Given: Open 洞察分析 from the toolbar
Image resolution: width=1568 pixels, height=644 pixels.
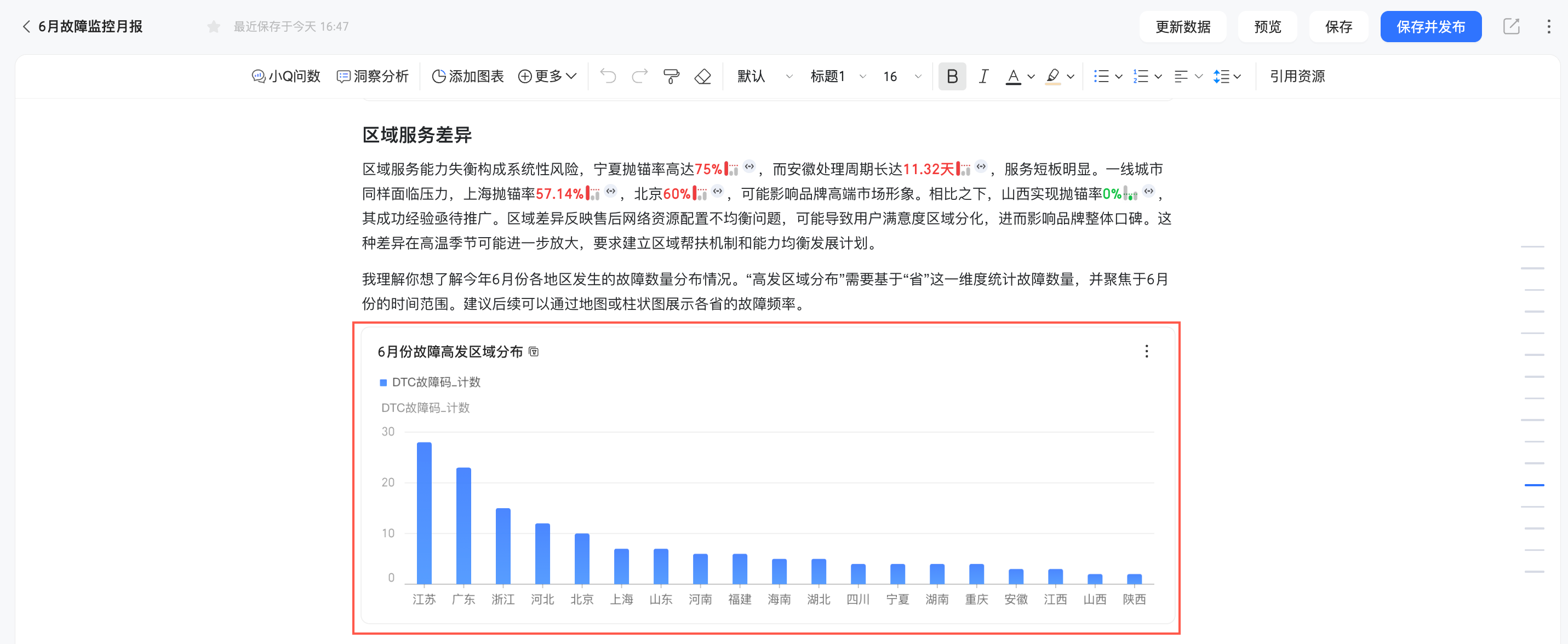Looking at the screenshot, I should (x=373, y=76).
